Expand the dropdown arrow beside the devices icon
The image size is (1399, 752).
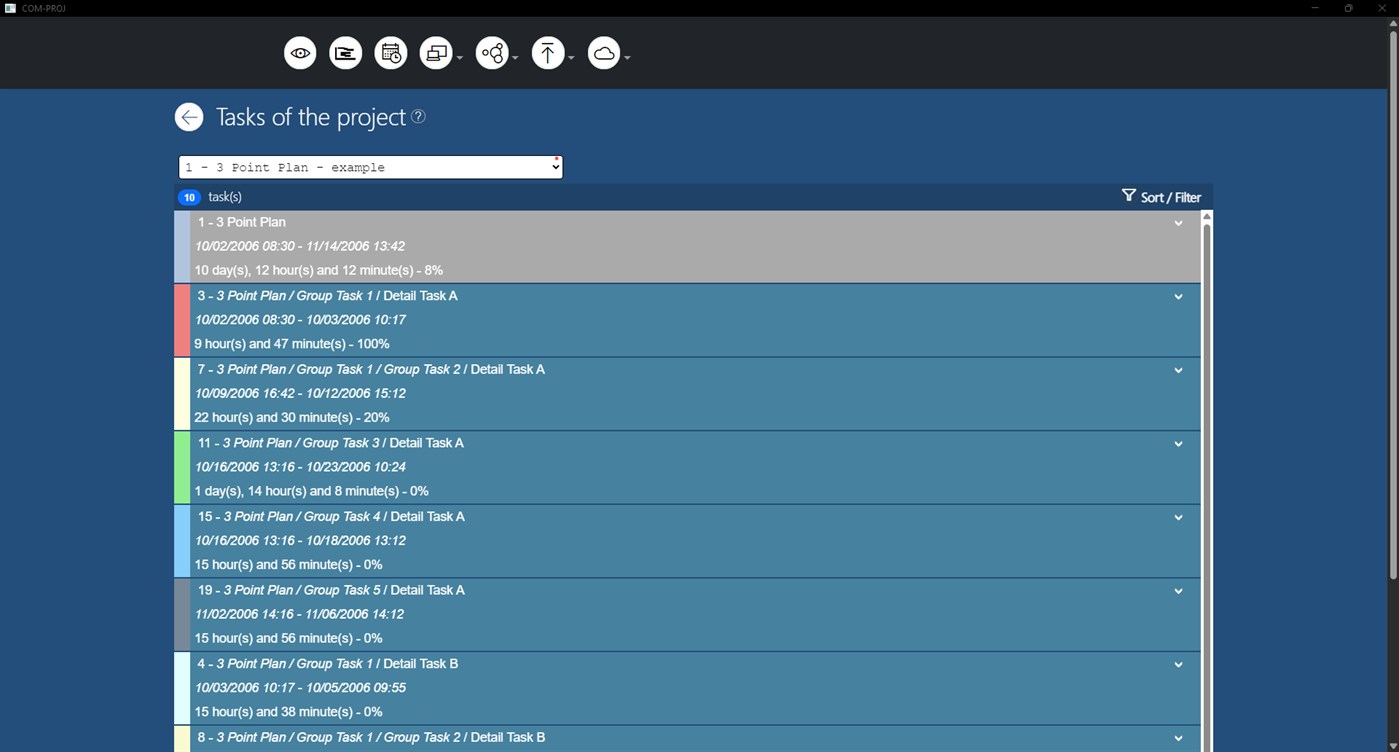coord(460,58)
